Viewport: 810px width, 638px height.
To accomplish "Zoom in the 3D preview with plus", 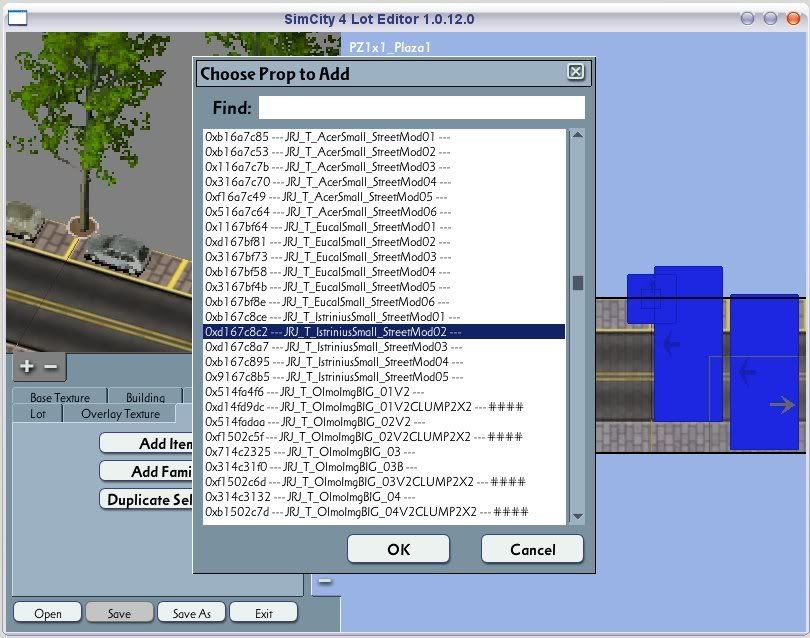I will pyautogui.click(x=27, y=366).
